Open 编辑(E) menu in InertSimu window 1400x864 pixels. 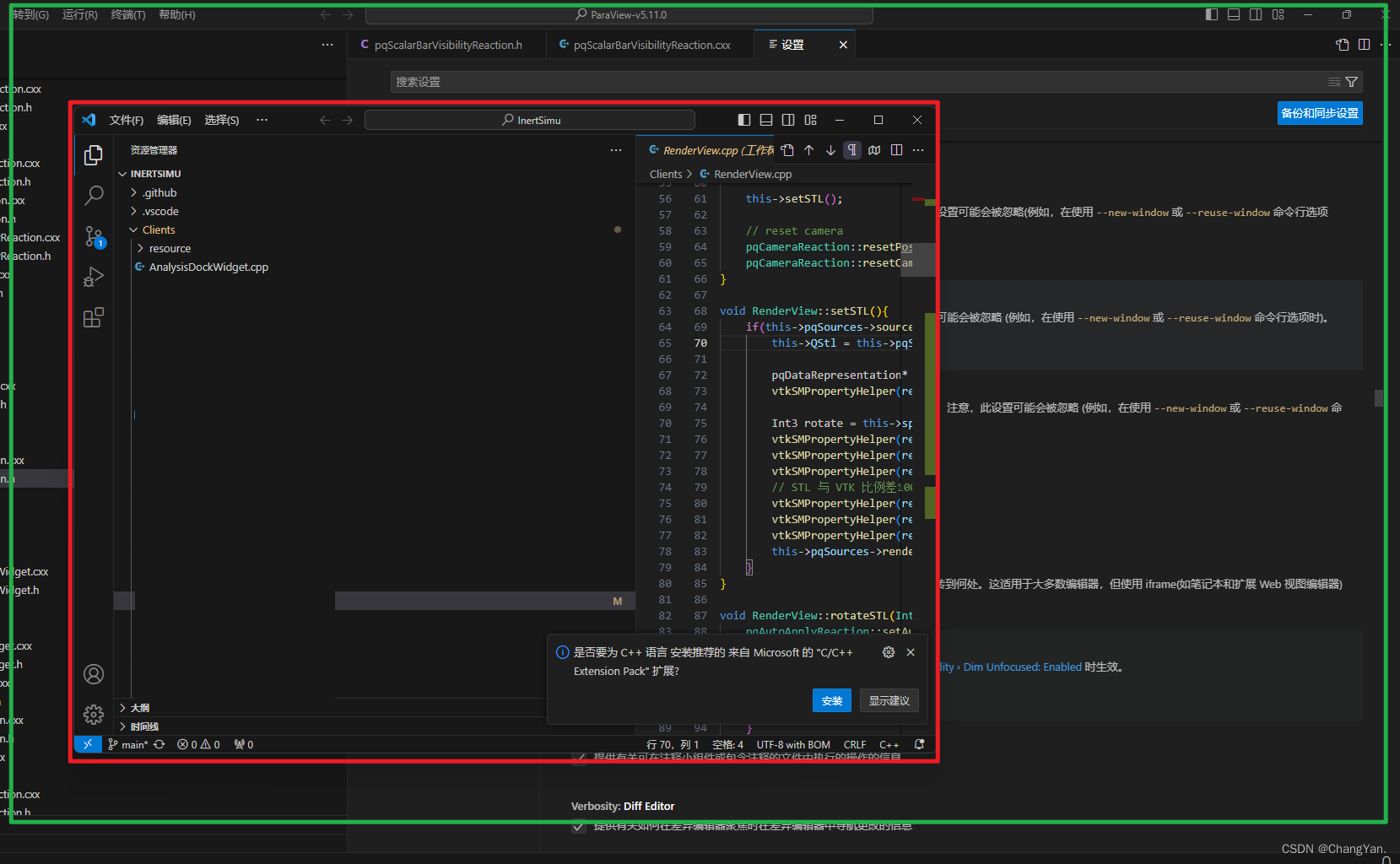coord(174,120)
